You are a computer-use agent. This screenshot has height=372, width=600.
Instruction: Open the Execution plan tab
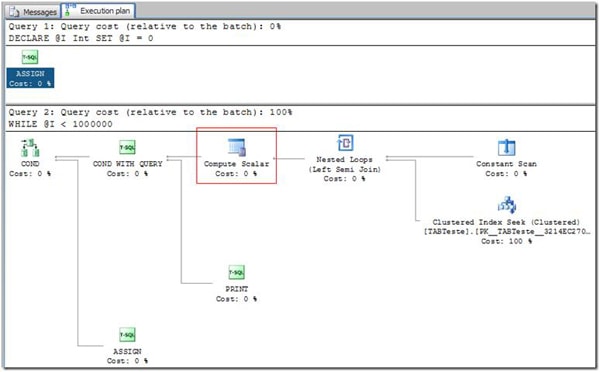[x=98, y=11]
